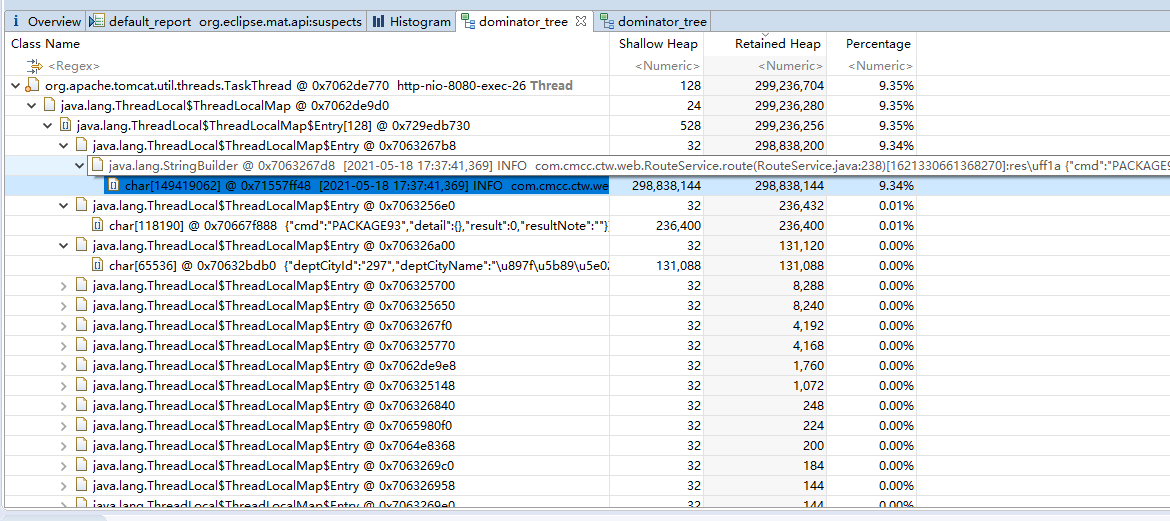Click the Entry @ 0x706325770 object icon

pyautogui.click(x=81, y=346)
